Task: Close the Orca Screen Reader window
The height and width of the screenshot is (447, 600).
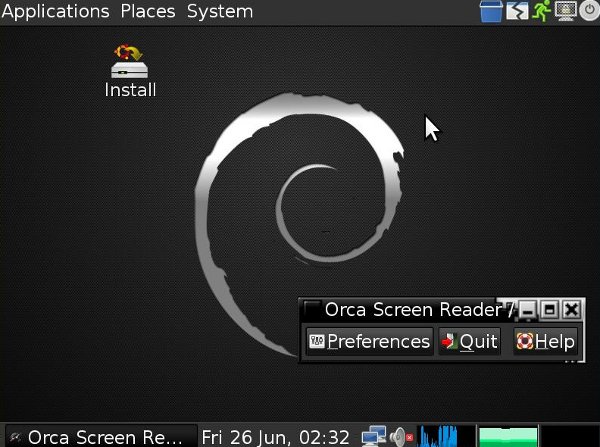Action: coord(572,309)
